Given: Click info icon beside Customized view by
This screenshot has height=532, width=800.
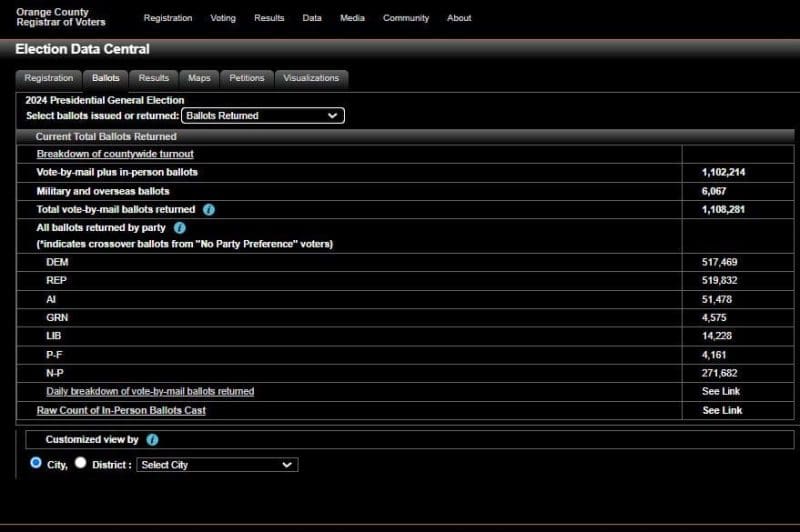Looking at the screenshot, I should tap(153, 439).
